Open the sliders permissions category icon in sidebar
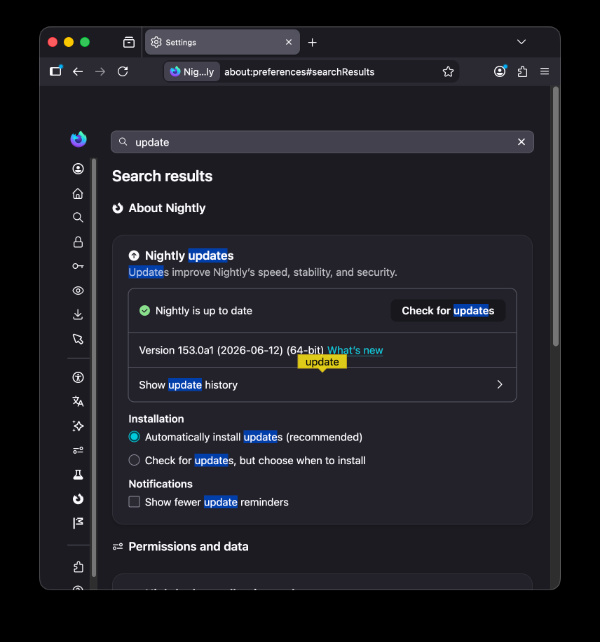Screen dimensions: 600x642 (78, 450)
